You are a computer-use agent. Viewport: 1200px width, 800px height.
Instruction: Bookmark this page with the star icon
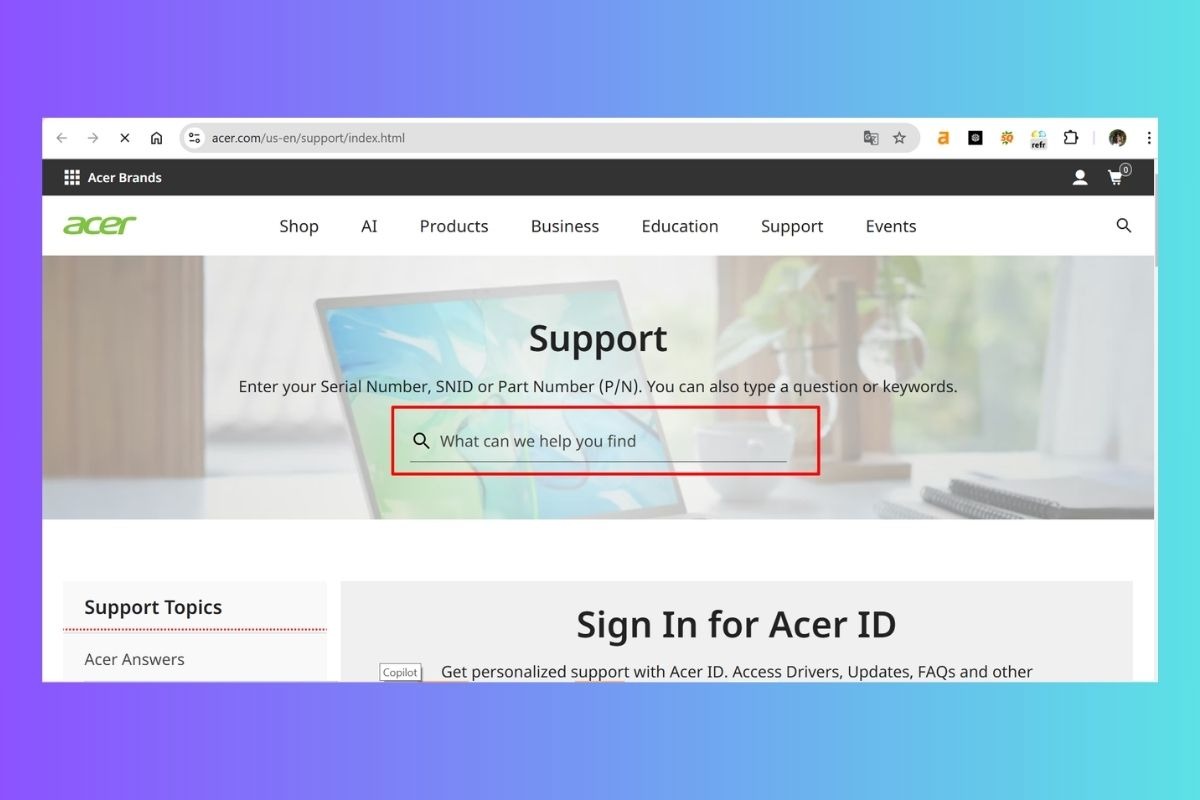pos(899,138)
